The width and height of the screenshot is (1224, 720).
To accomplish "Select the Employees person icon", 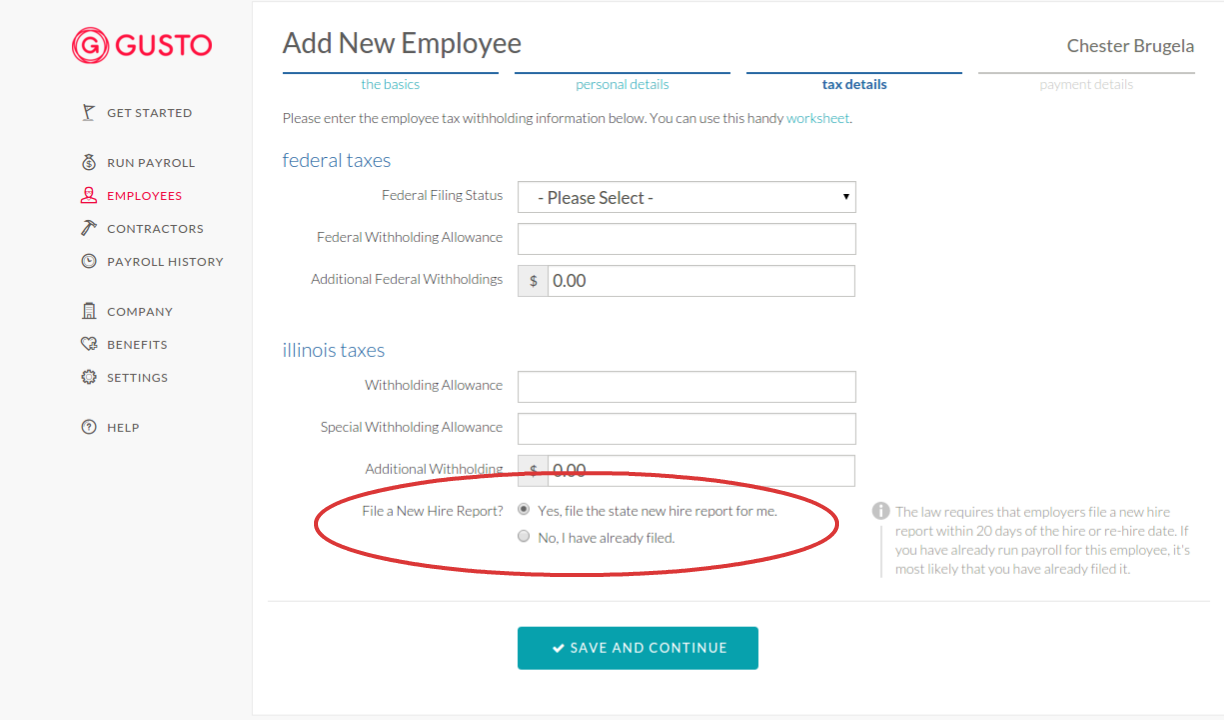I will click(88, 195).
